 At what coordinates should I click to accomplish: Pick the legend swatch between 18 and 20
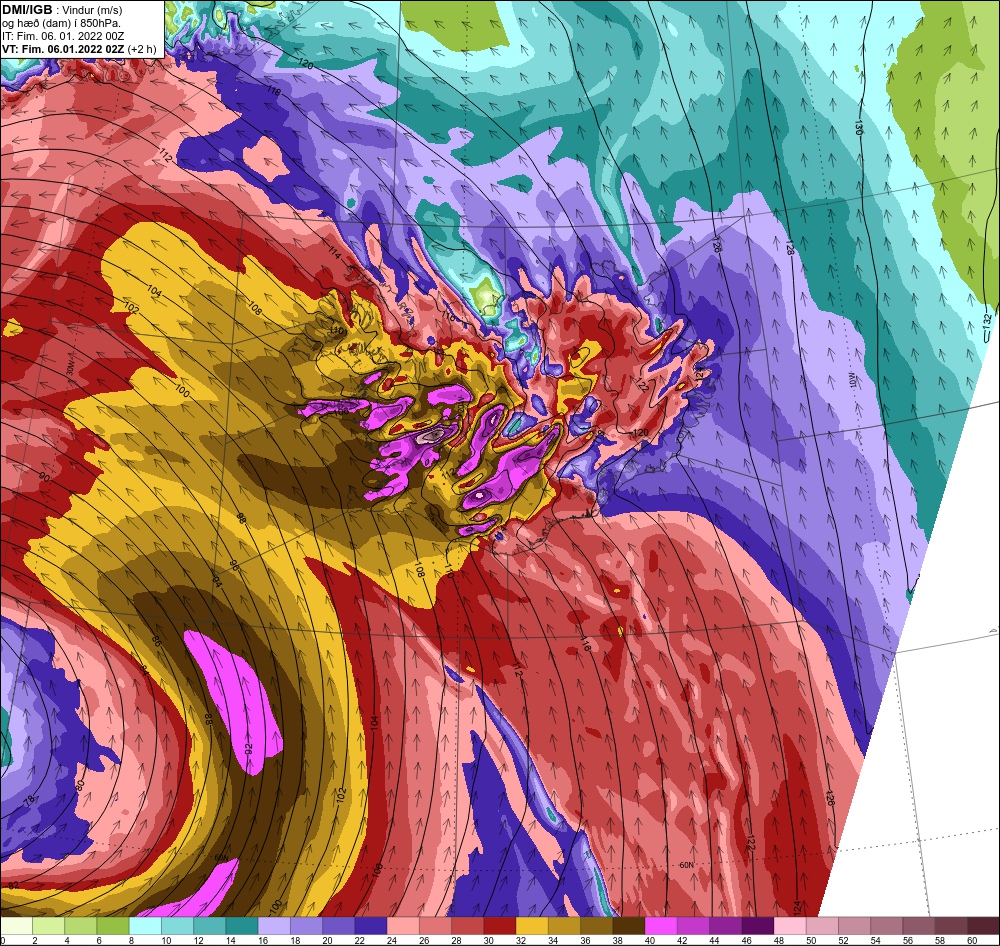tap(306, 926)
